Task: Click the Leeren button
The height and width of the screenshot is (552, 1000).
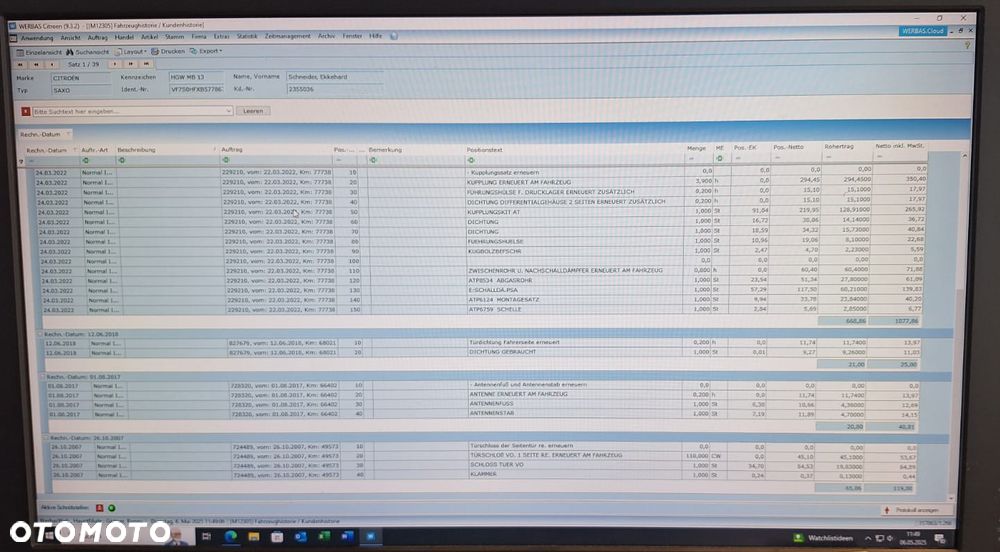Action: [253, 111]
